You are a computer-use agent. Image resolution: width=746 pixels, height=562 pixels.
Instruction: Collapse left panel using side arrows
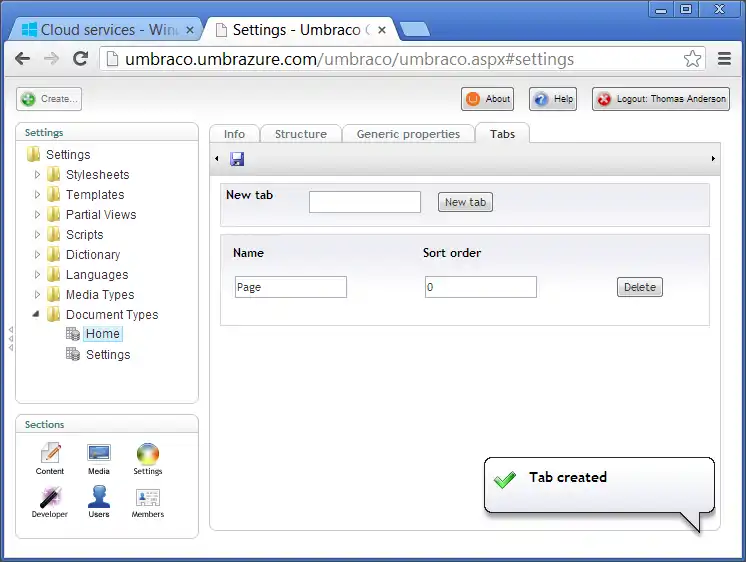(10, 338)
